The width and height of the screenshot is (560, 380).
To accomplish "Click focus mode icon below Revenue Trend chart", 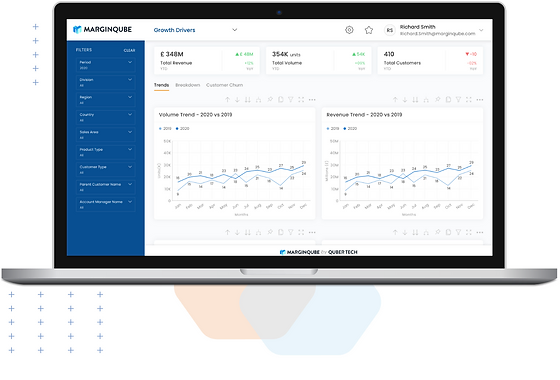I will pos(469,232).
